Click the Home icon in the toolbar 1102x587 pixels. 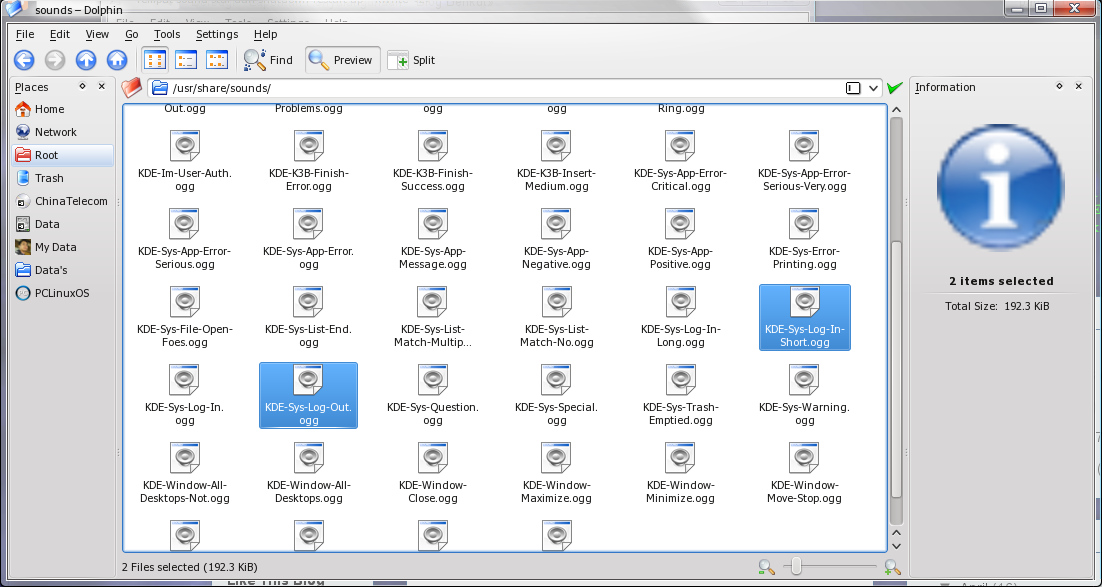[x=117, y=59]
